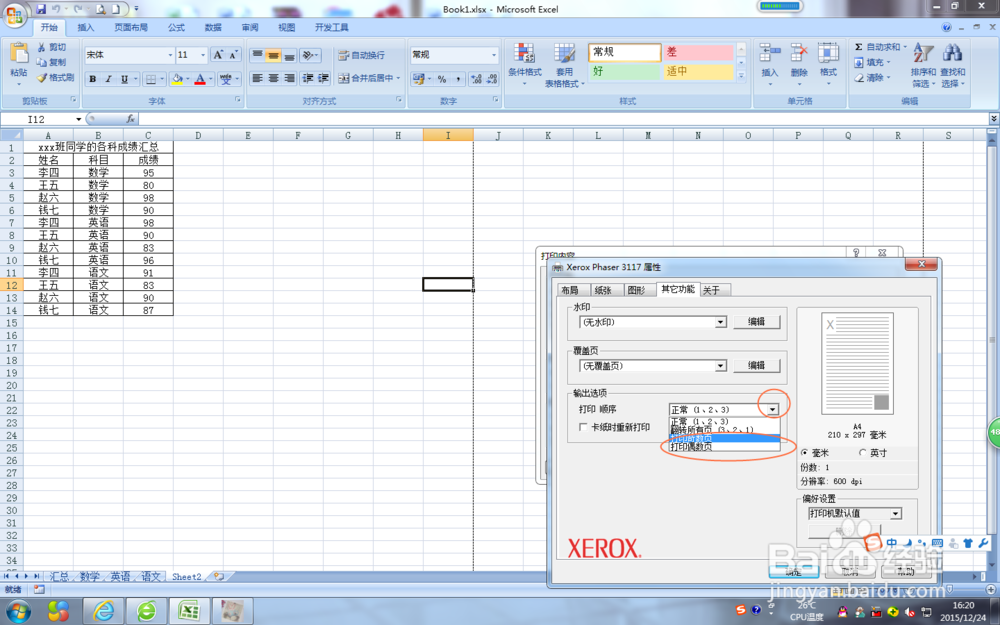The image size is (1000, 625).
Task: Click the Office button
Action: coord(15,13)
